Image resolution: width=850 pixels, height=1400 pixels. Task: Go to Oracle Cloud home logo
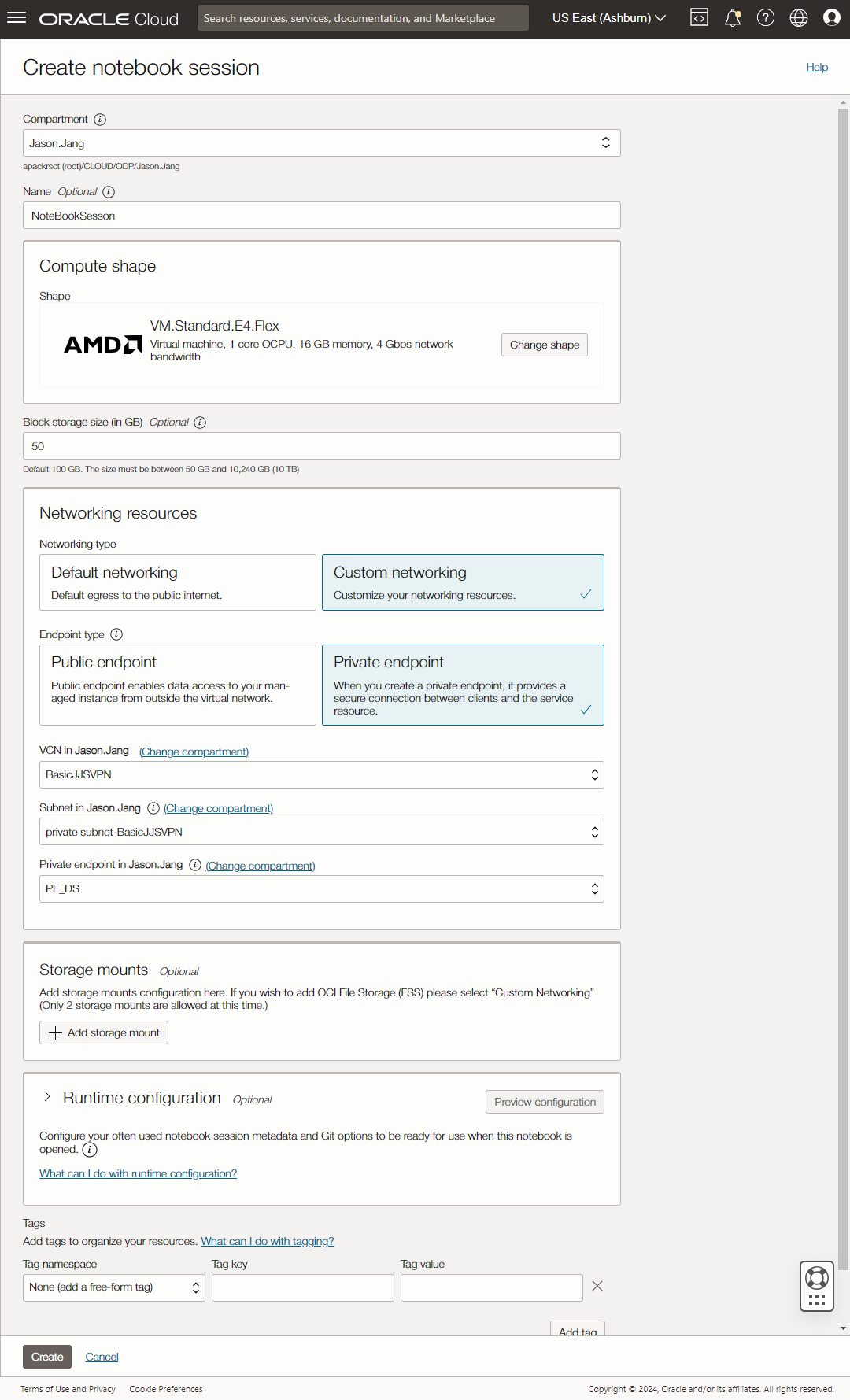coord(109,19)
